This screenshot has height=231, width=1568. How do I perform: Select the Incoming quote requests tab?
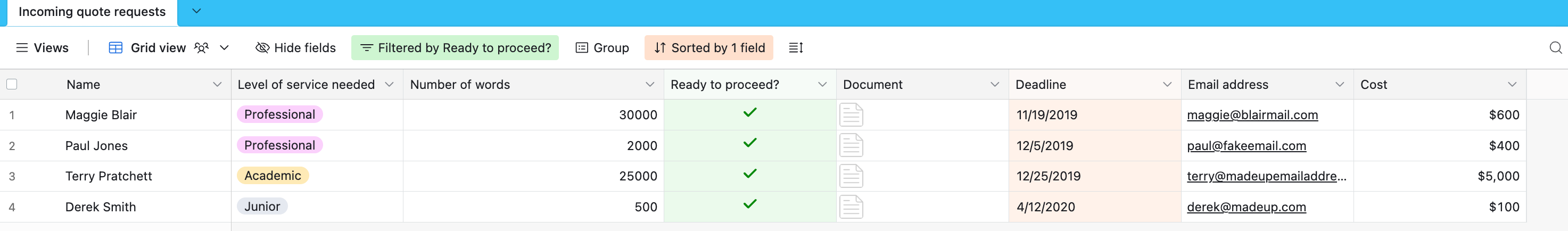click(92, 12)
